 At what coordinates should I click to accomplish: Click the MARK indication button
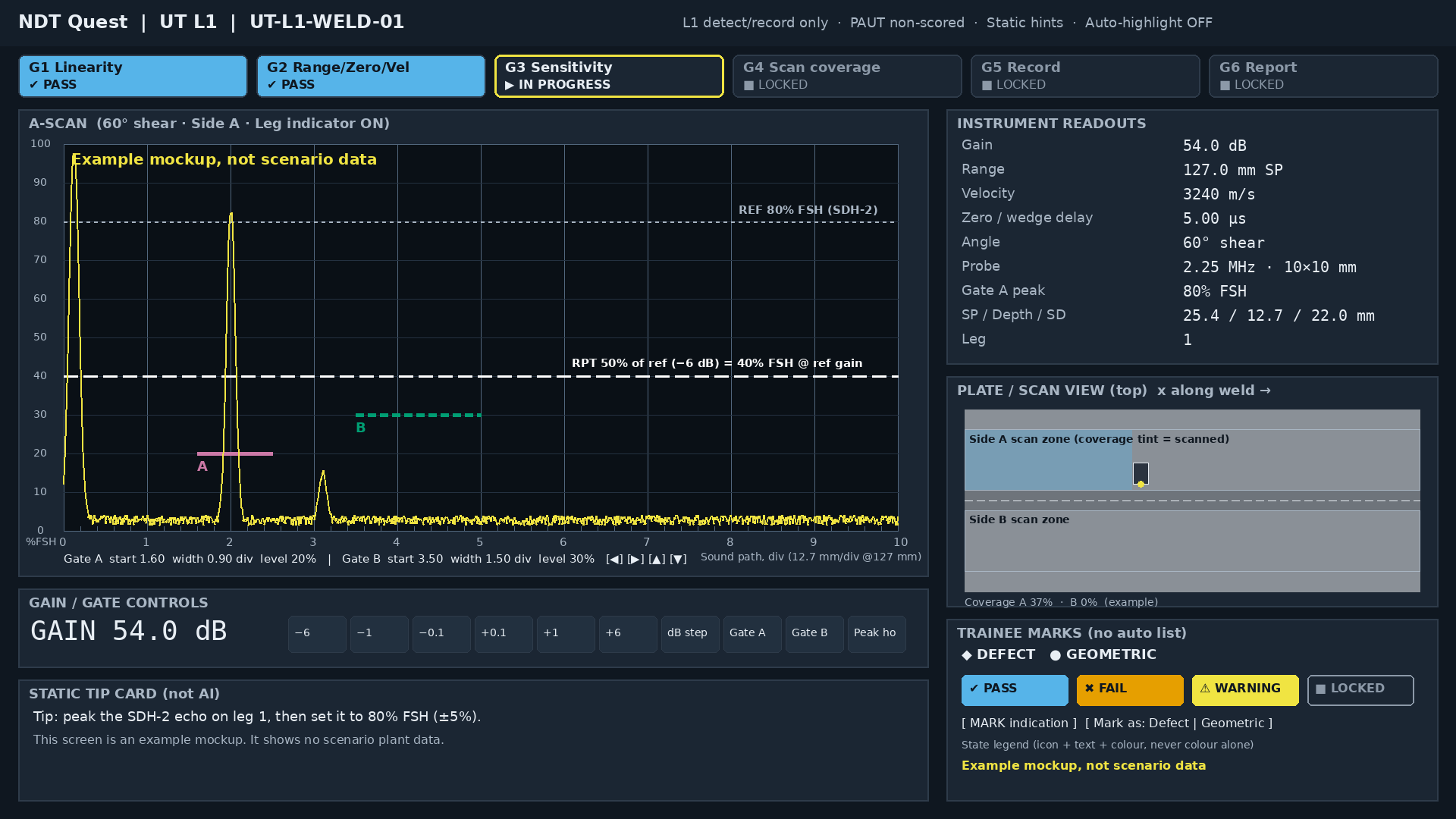click(x=1019, y=723)
